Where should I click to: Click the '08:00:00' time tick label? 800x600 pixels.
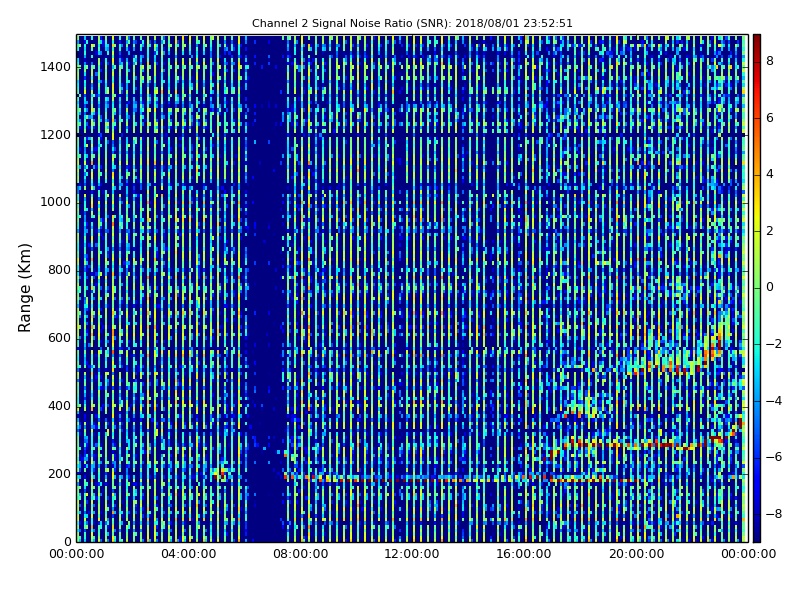(x=301, y=554)
